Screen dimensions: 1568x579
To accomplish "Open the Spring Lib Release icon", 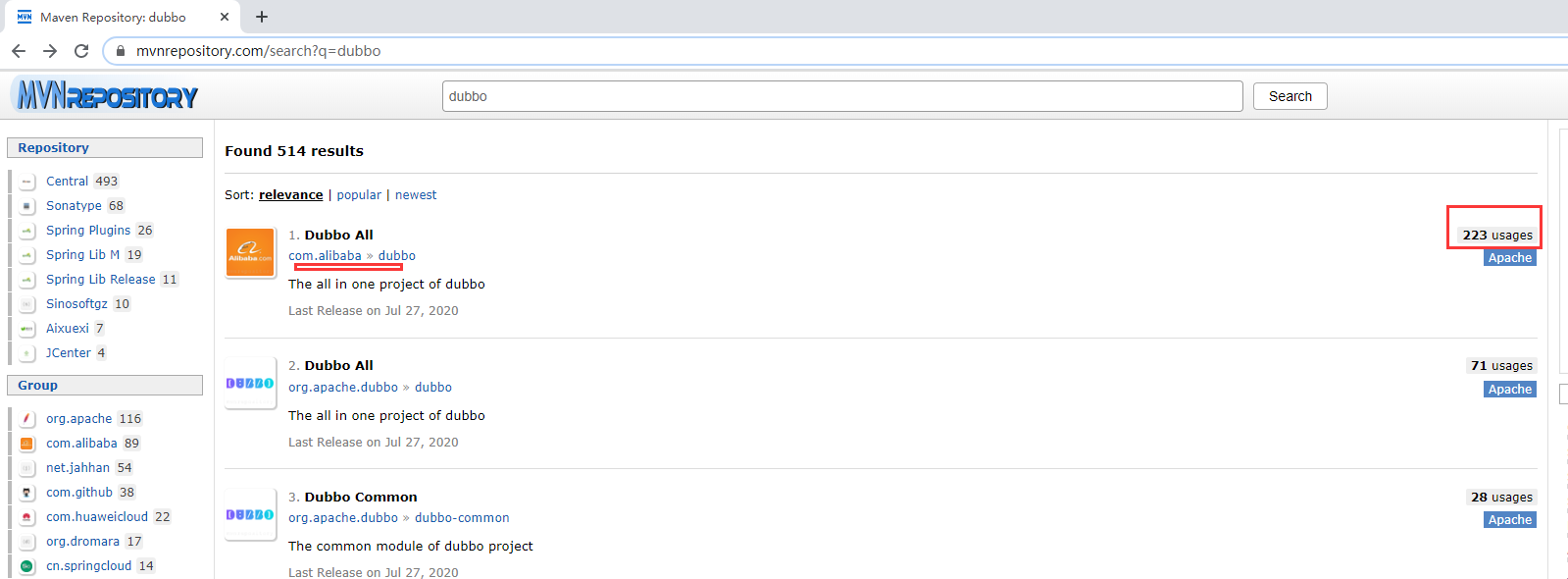I will (x=27, y=280).
